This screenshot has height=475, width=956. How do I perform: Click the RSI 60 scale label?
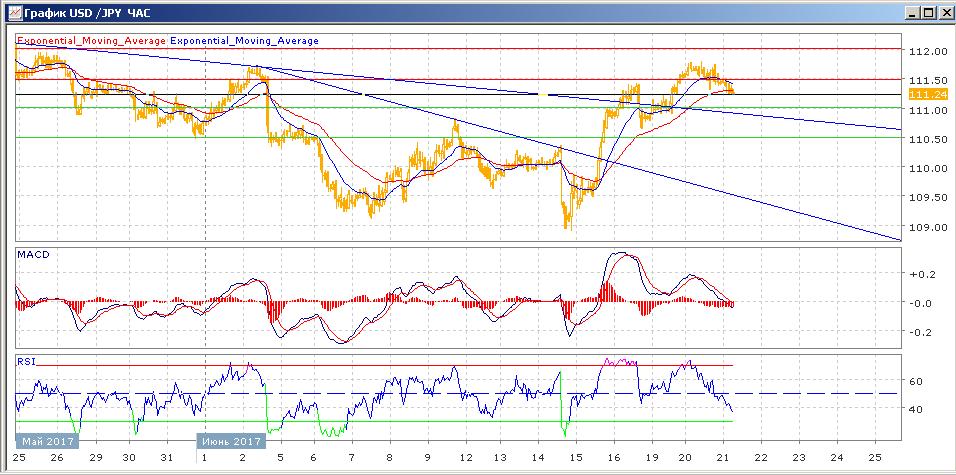pos(915,381)
